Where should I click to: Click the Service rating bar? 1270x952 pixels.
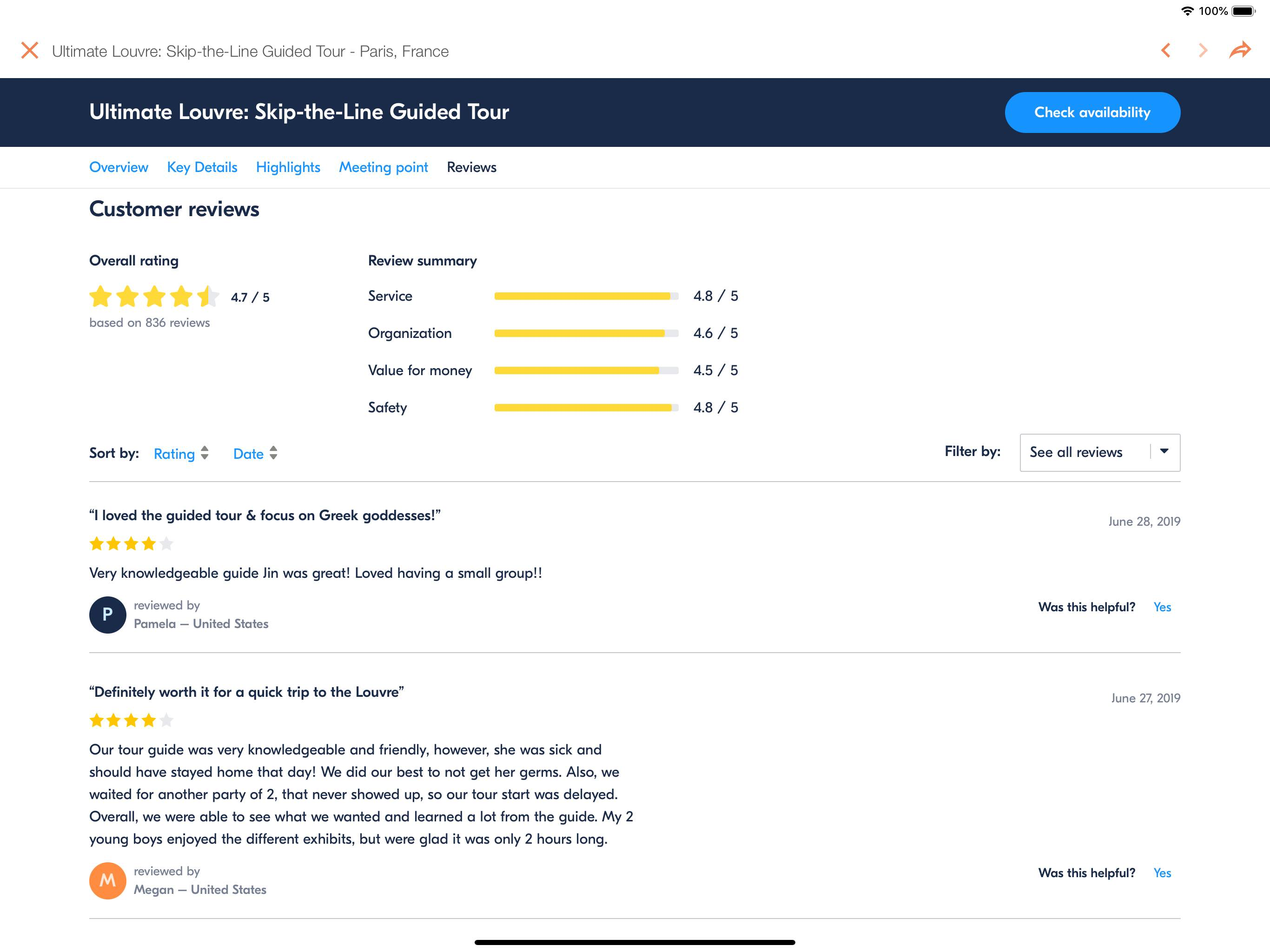point(586,296)
